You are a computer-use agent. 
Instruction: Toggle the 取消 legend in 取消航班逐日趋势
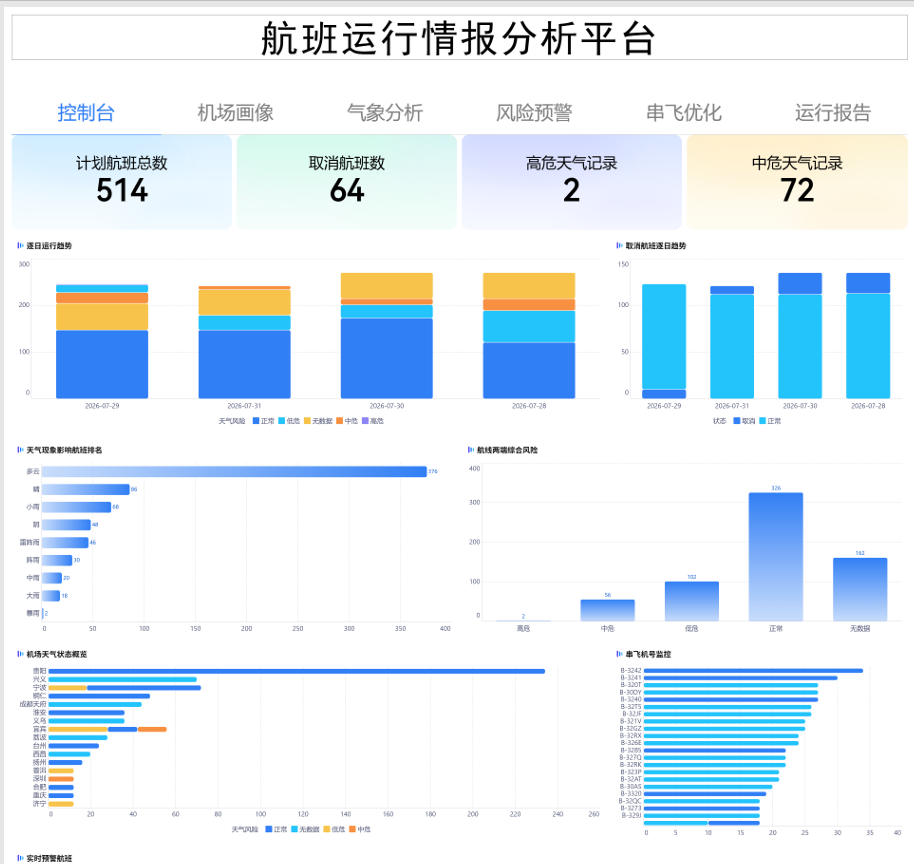(744, 421)
